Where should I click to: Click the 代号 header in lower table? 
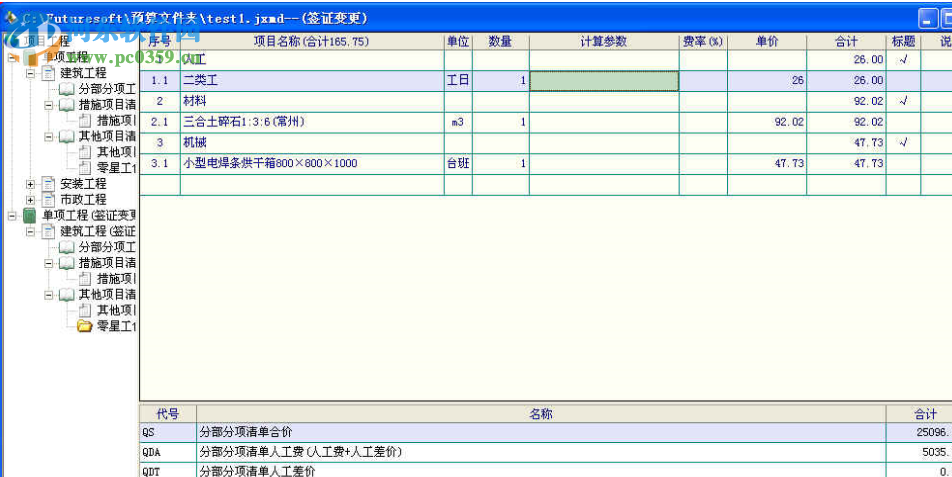pos(168,414)
